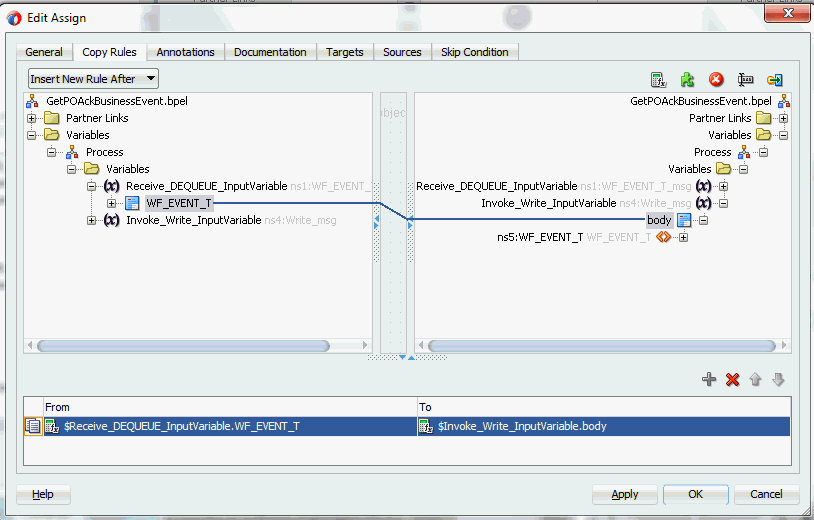The height and width of the screenshot is (520, 814).
Task: Open Annotations tab
Action: click(x=185, y=52)
